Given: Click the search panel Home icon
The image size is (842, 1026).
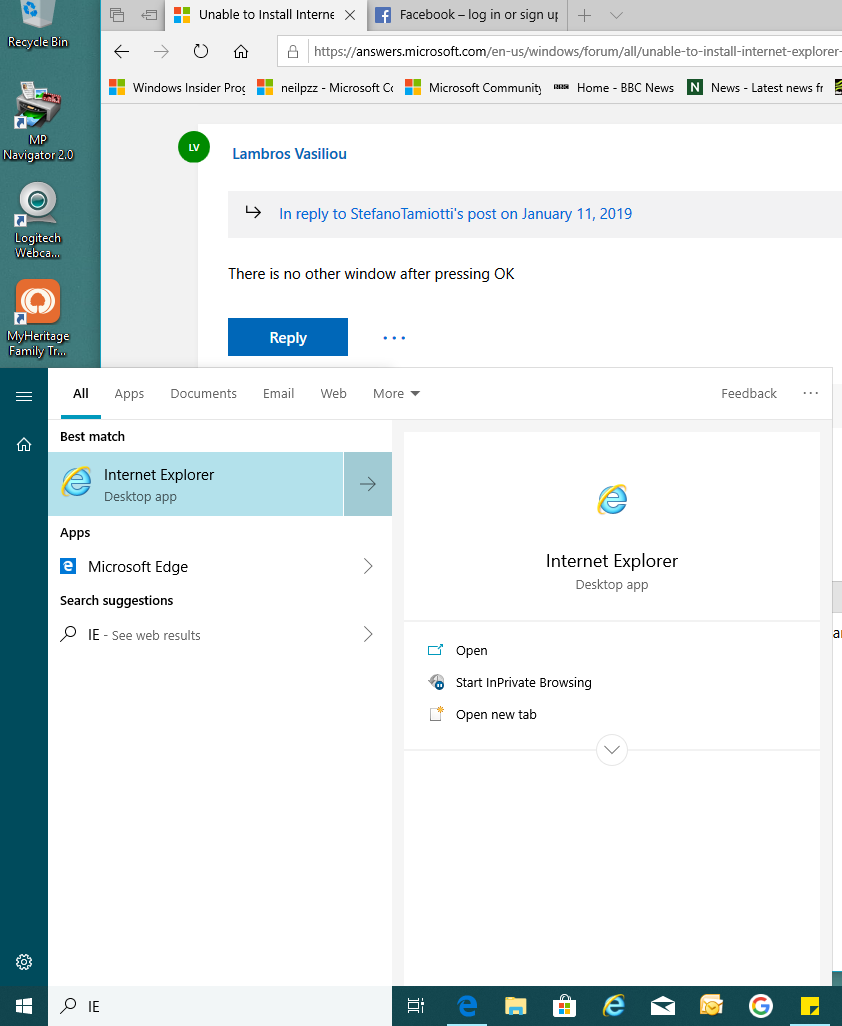Looking at the screenshot, I should 24,445.
